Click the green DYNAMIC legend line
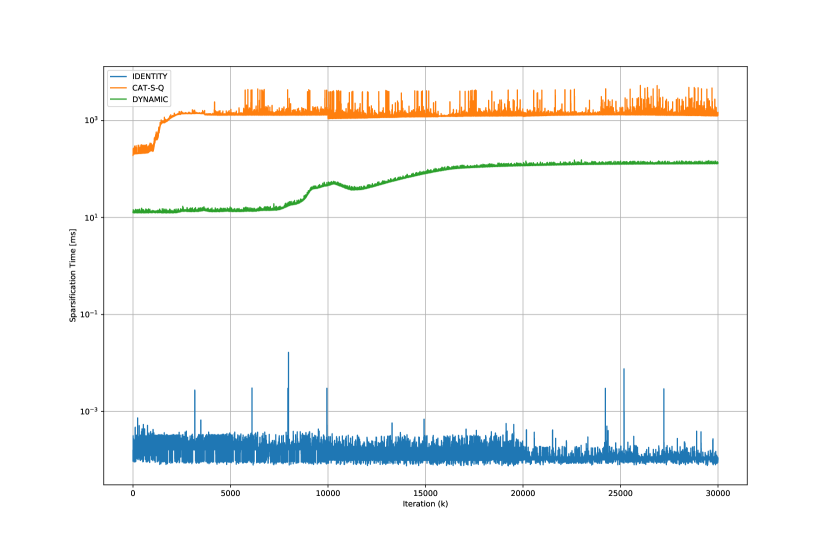 pos(119,99)
